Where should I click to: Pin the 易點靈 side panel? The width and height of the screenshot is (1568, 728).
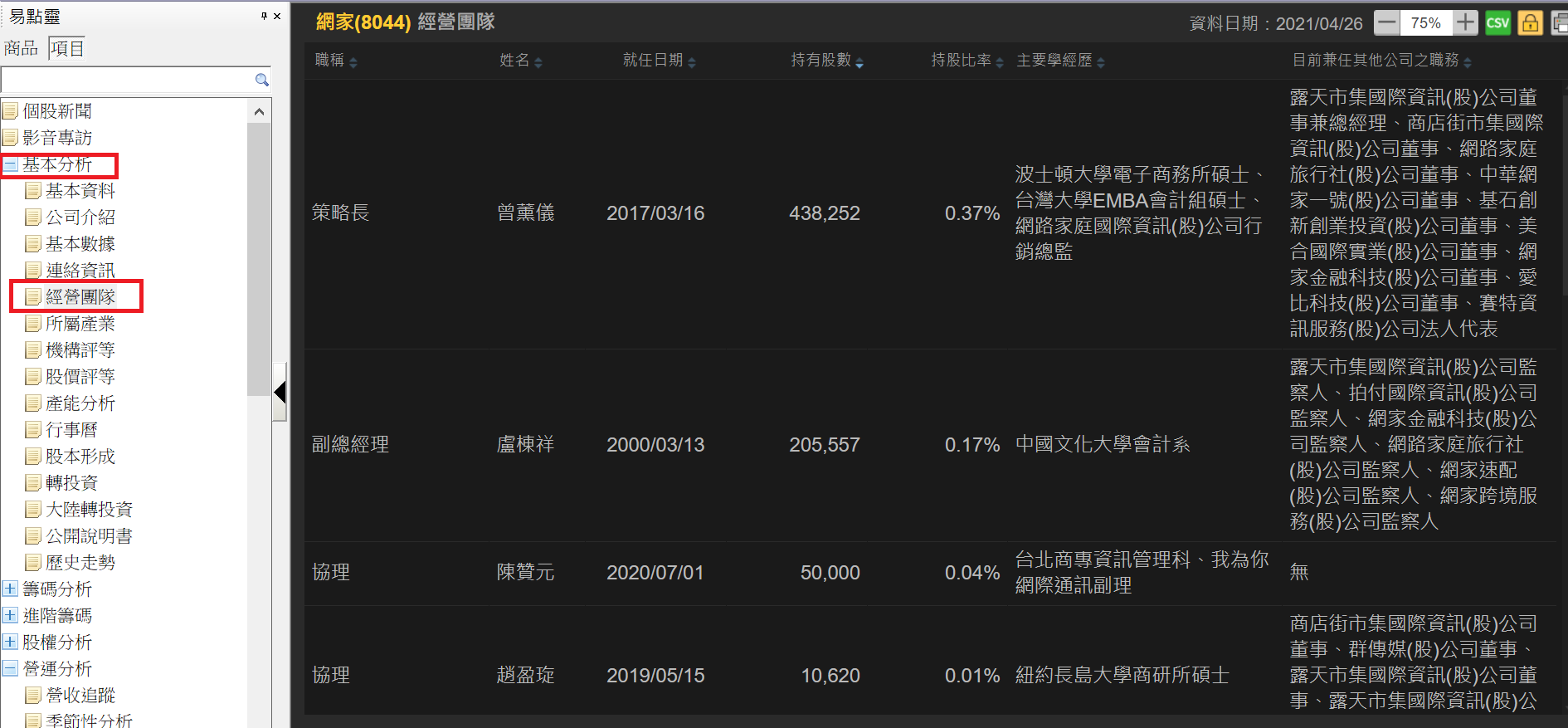click(264, 16)
